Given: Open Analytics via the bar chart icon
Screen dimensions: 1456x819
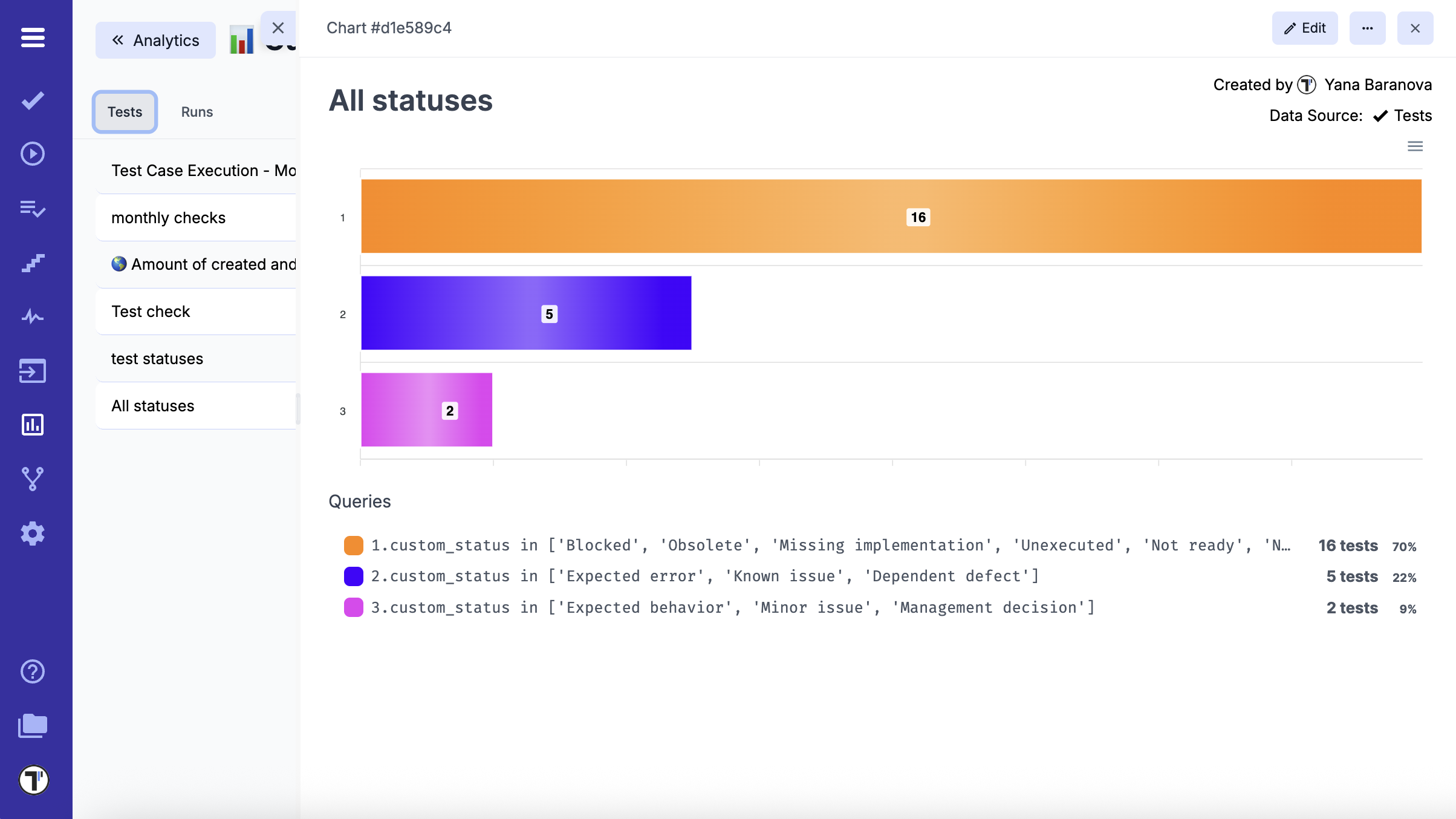Looking at the screenshot, I should coord(32,425).
